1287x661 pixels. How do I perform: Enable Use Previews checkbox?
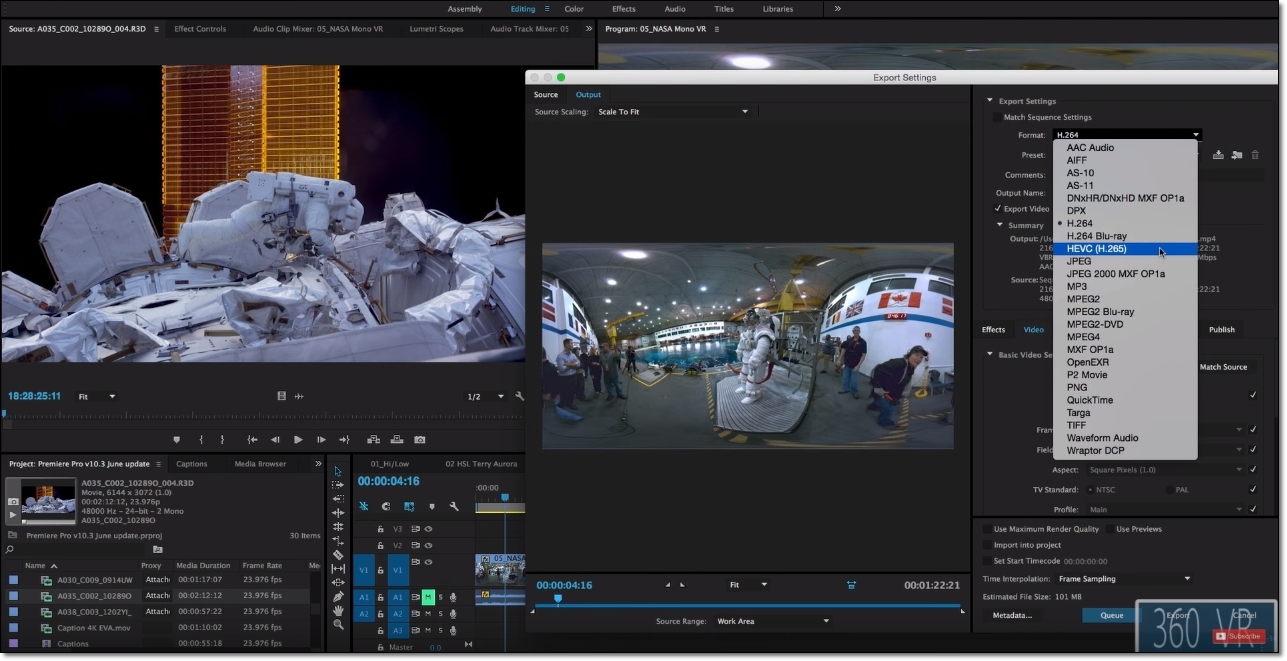(x=1109, y=529)
